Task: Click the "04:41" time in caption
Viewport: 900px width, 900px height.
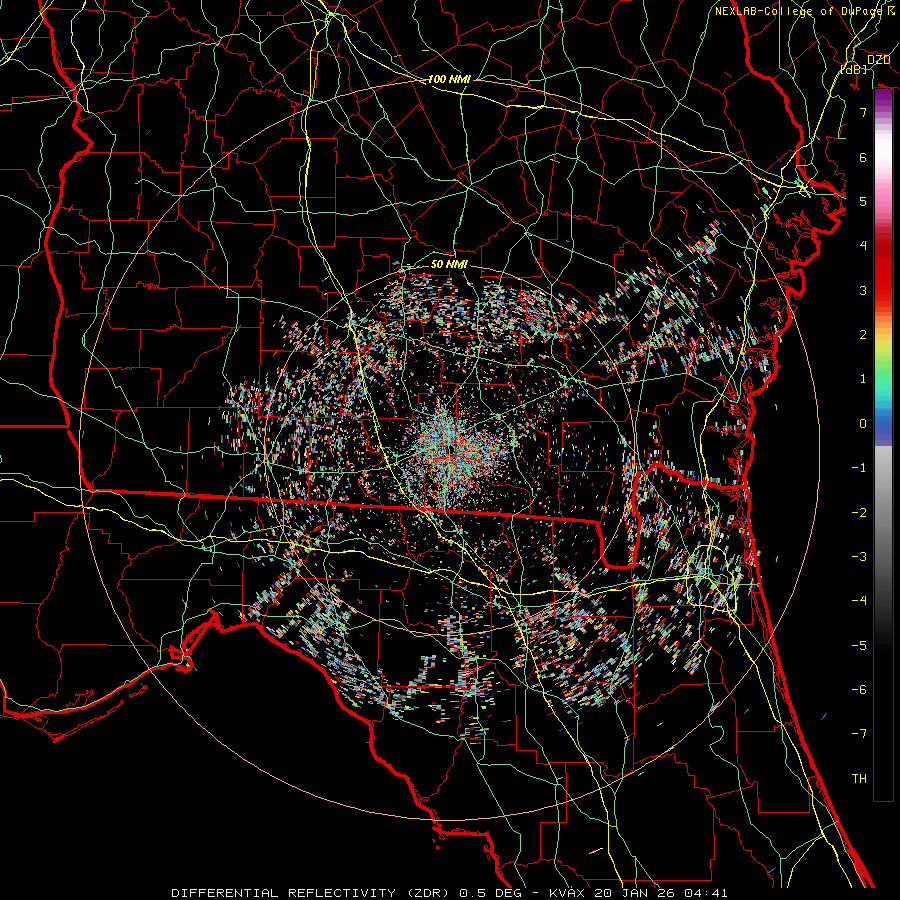Action: pyautogui.click(x=707, y=893)
